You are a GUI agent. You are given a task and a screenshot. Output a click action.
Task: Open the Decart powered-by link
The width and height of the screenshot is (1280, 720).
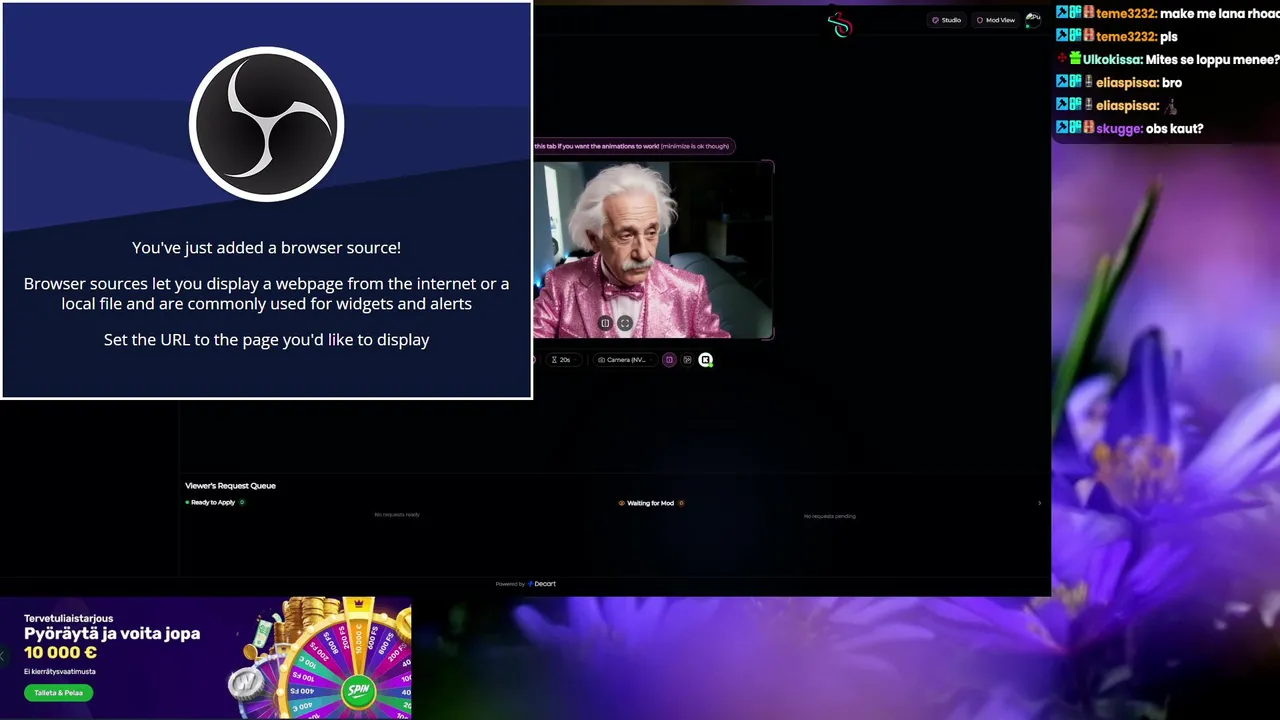pos(544,584)
